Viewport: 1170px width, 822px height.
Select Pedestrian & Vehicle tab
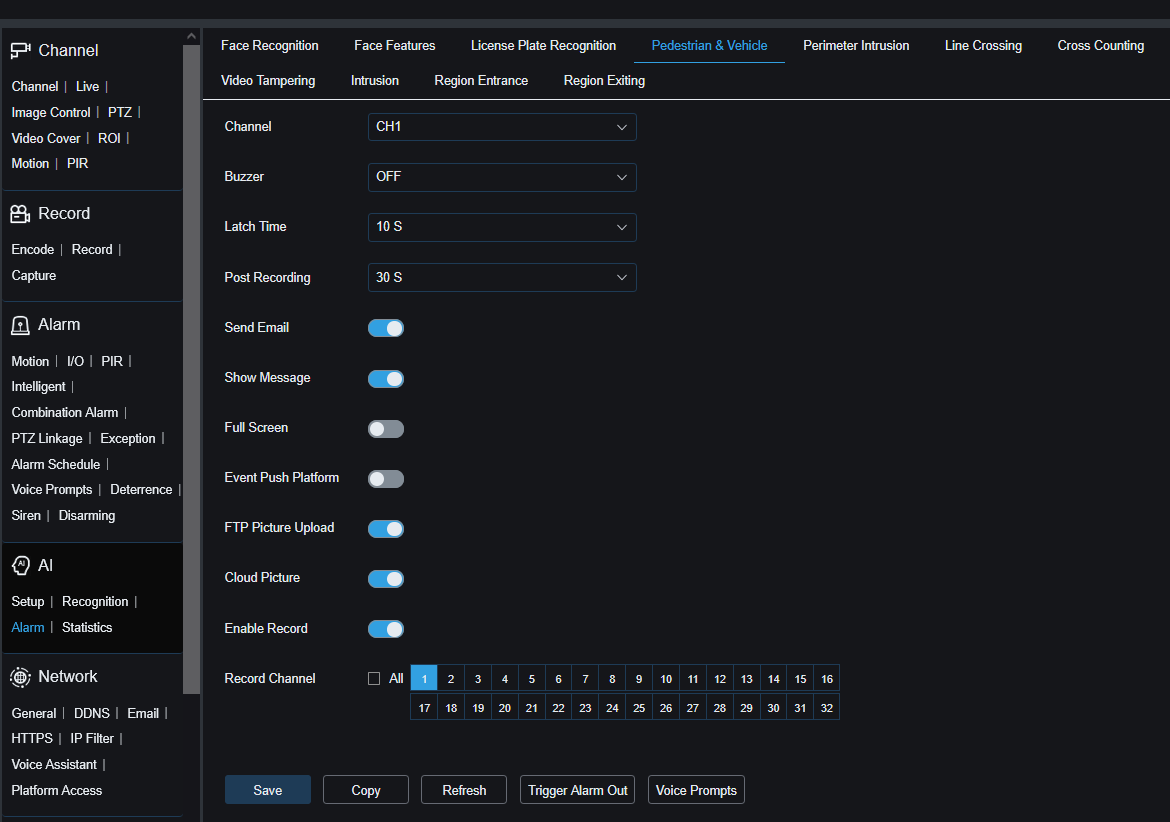[709, 46]
